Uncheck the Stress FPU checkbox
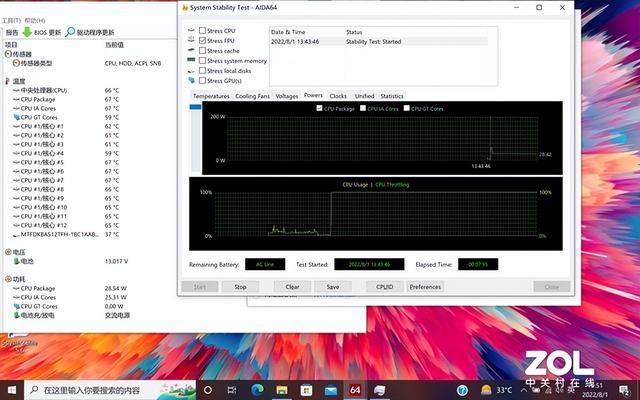The height and width of the screenshot is (400, 640). [202, 40]
